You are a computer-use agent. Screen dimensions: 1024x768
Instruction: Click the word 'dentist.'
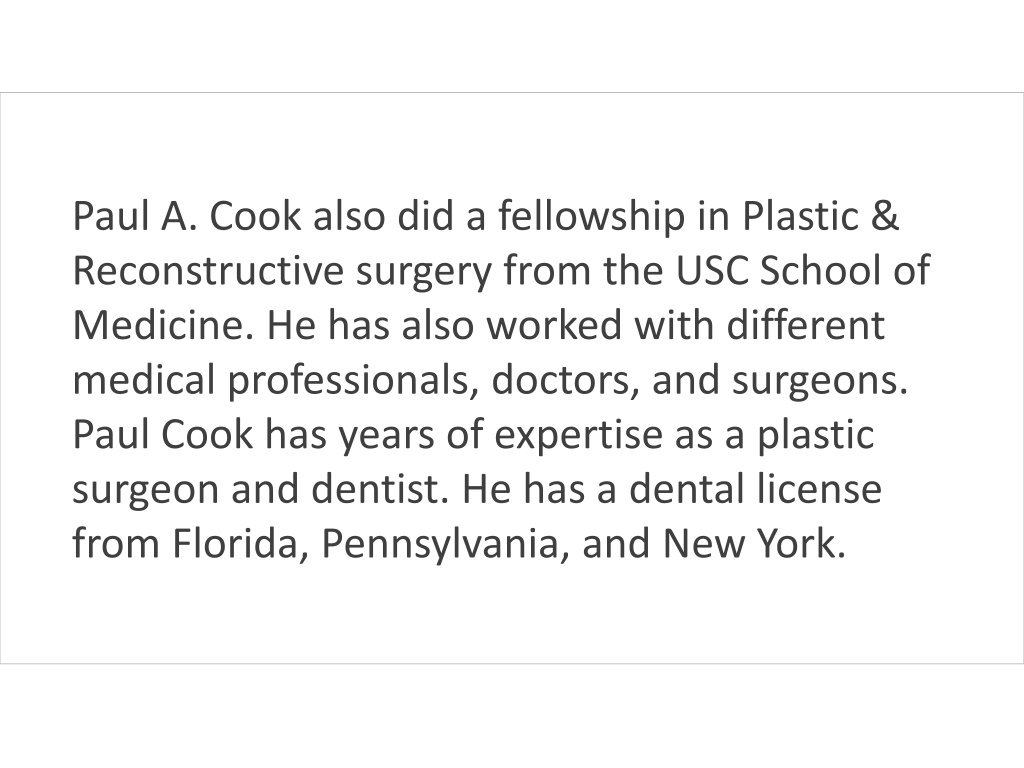[381, 488]
